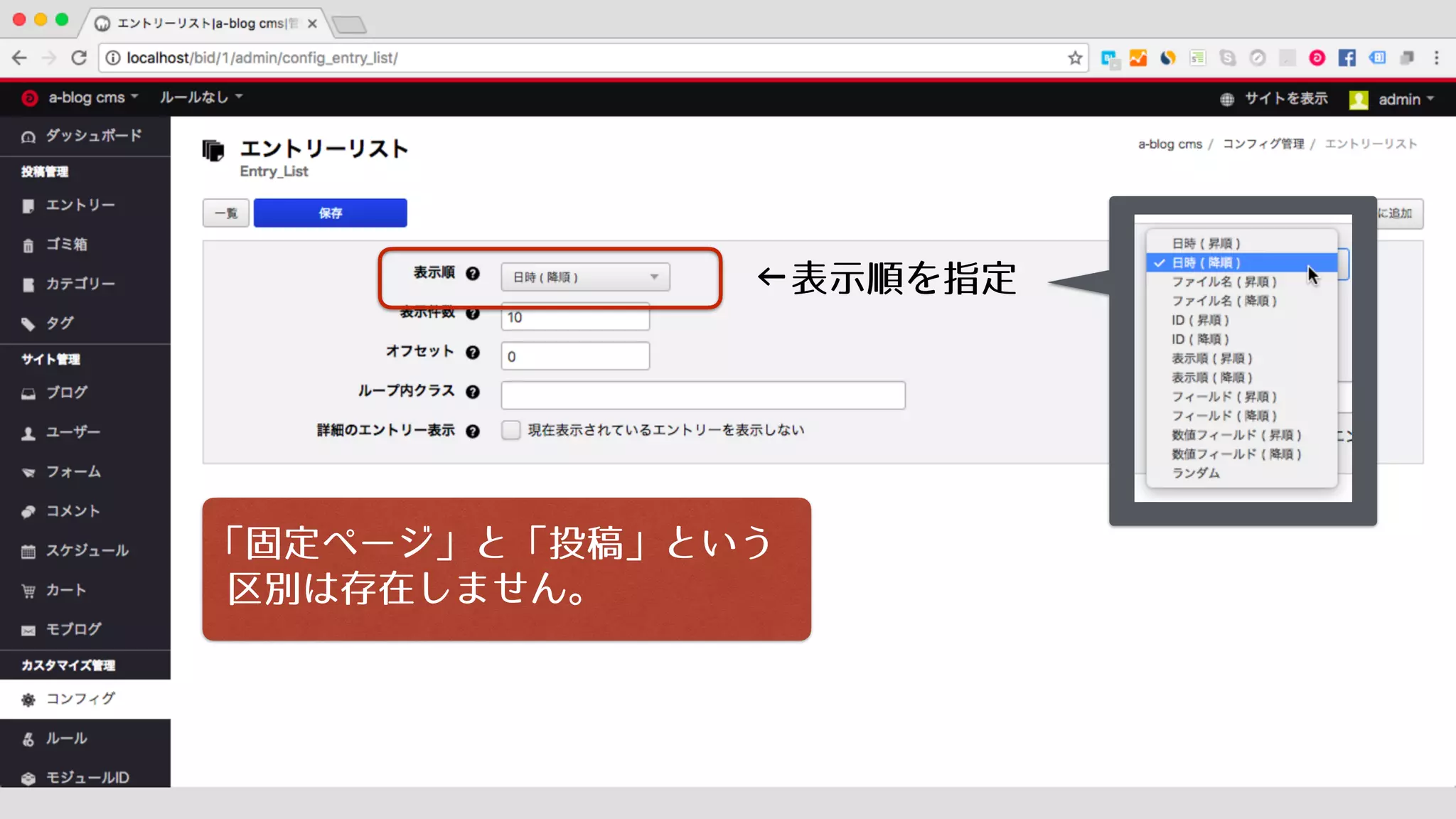Select ID ( 昇順 ) option
Screen dimensions: 1456x819
point(1241,320)
